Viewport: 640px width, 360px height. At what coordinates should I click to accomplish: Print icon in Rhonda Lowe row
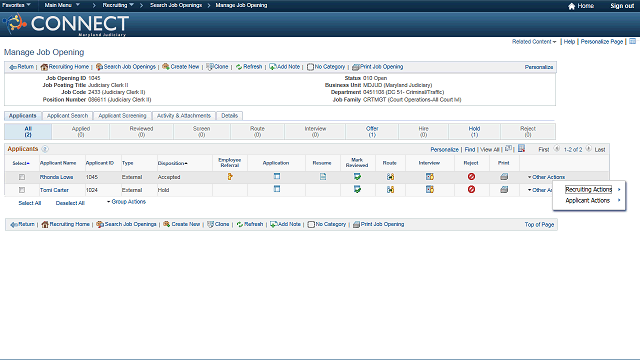(x=504, y=177)
